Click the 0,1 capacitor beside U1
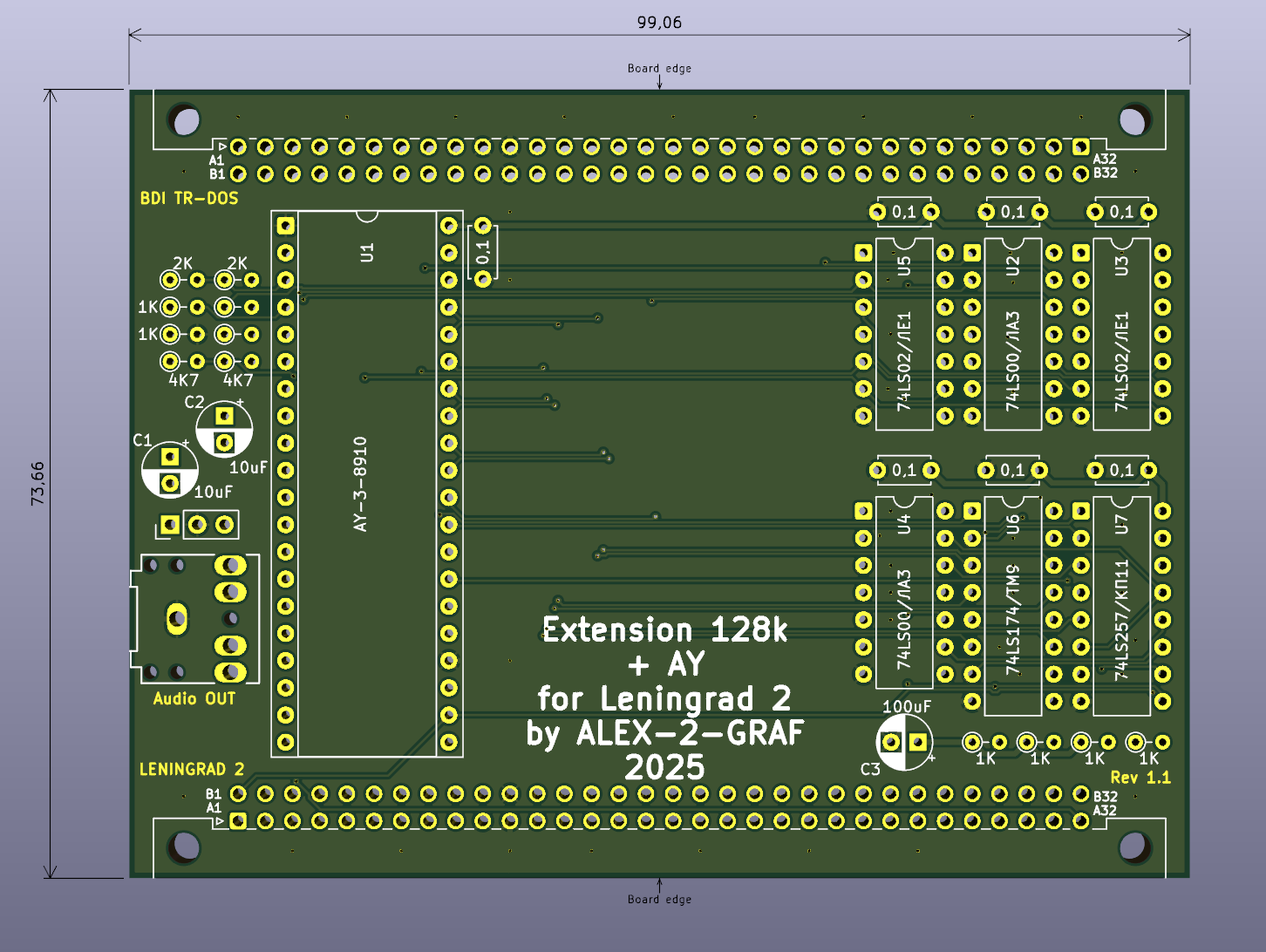The width and height of the screenshot is (1266, 952). pyautogui.click(x=483, y=253)
